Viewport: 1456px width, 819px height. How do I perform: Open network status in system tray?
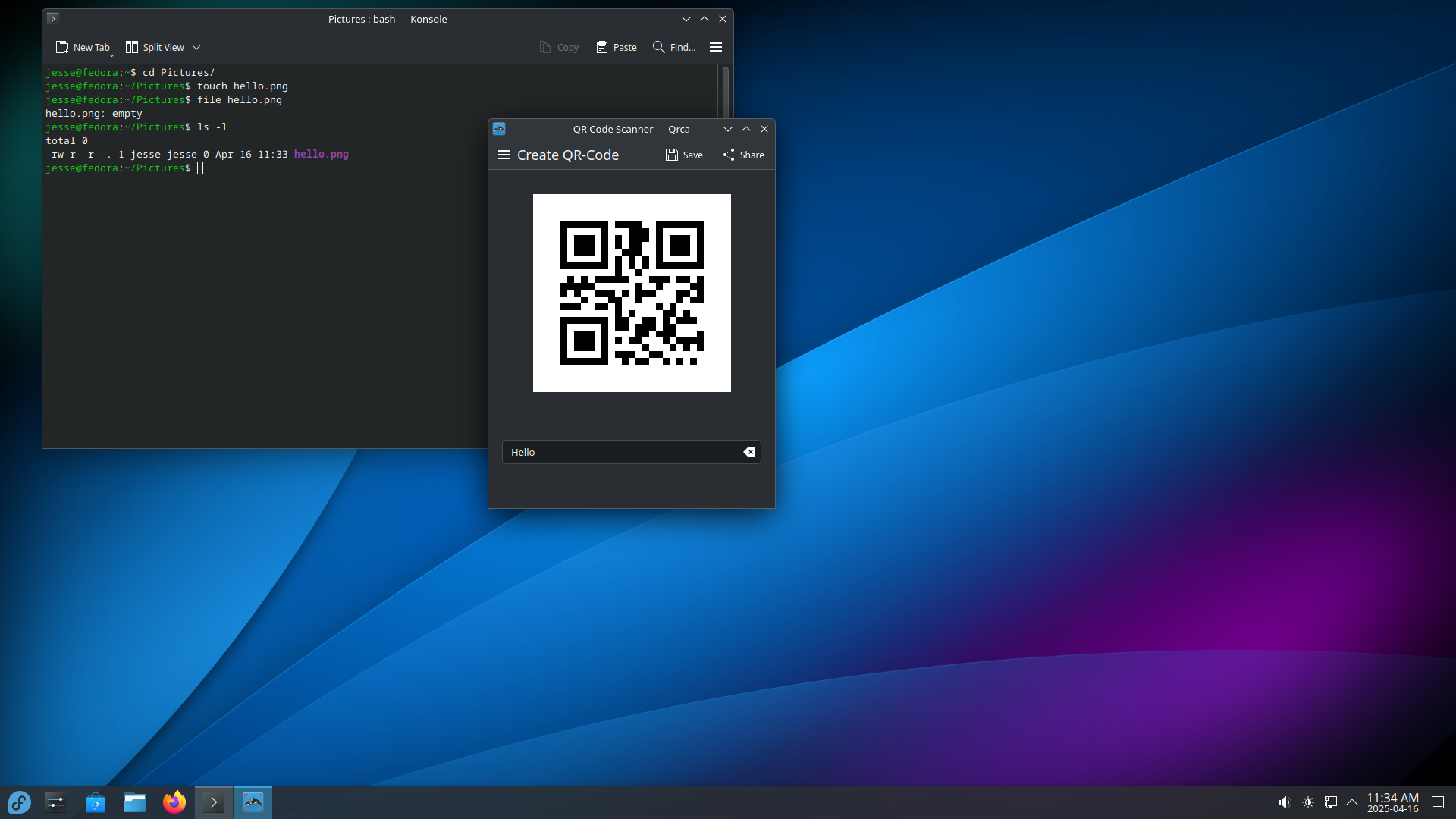1331,802
